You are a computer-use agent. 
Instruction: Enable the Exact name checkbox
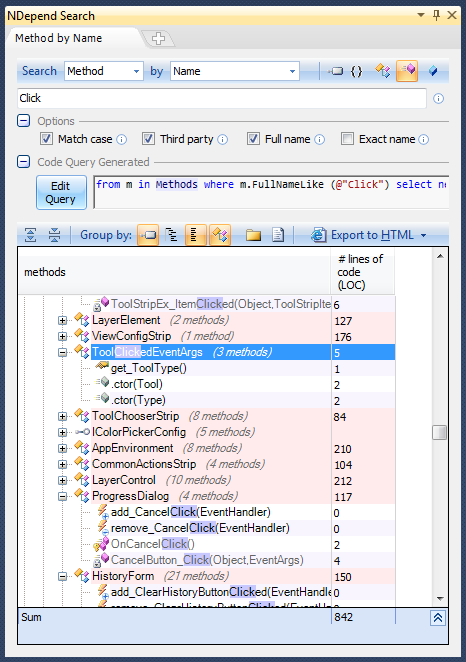pyautogui.click(x=347, y=139)
